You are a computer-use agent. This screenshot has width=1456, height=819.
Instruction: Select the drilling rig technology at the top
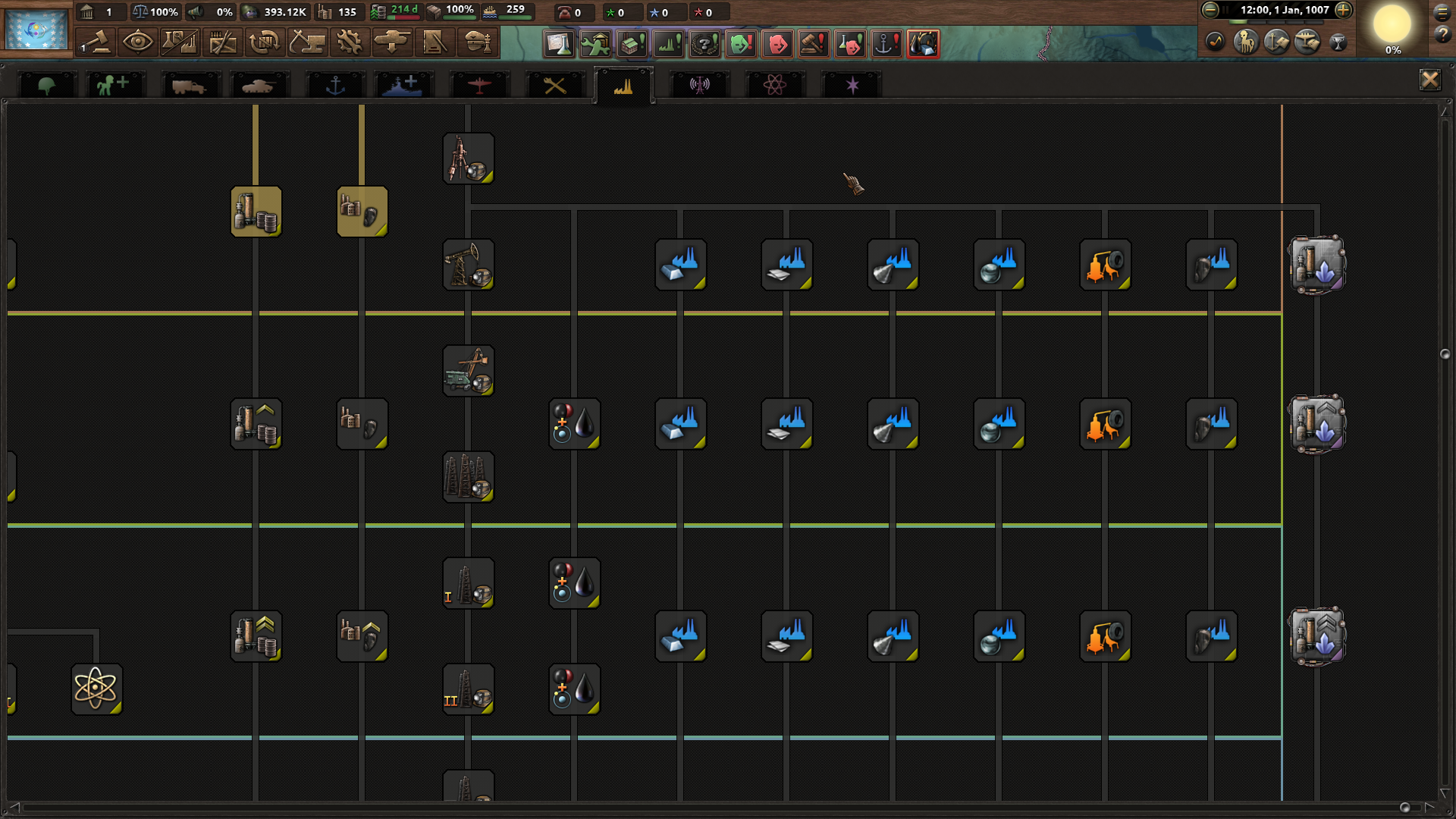pos(469,158)
